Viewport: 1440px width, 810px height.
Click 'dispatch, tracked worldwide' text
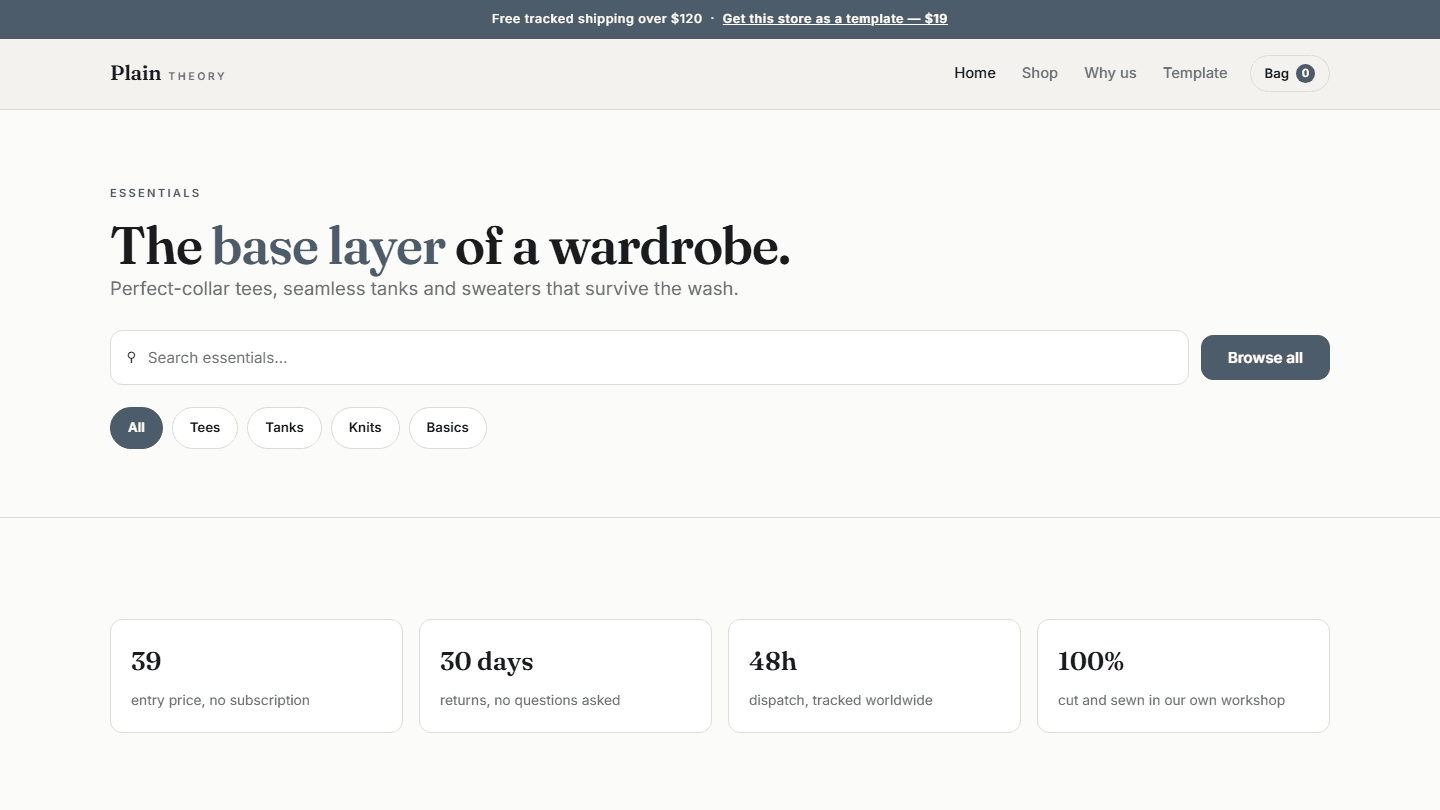pyautogui.click(x=841, y=700)
